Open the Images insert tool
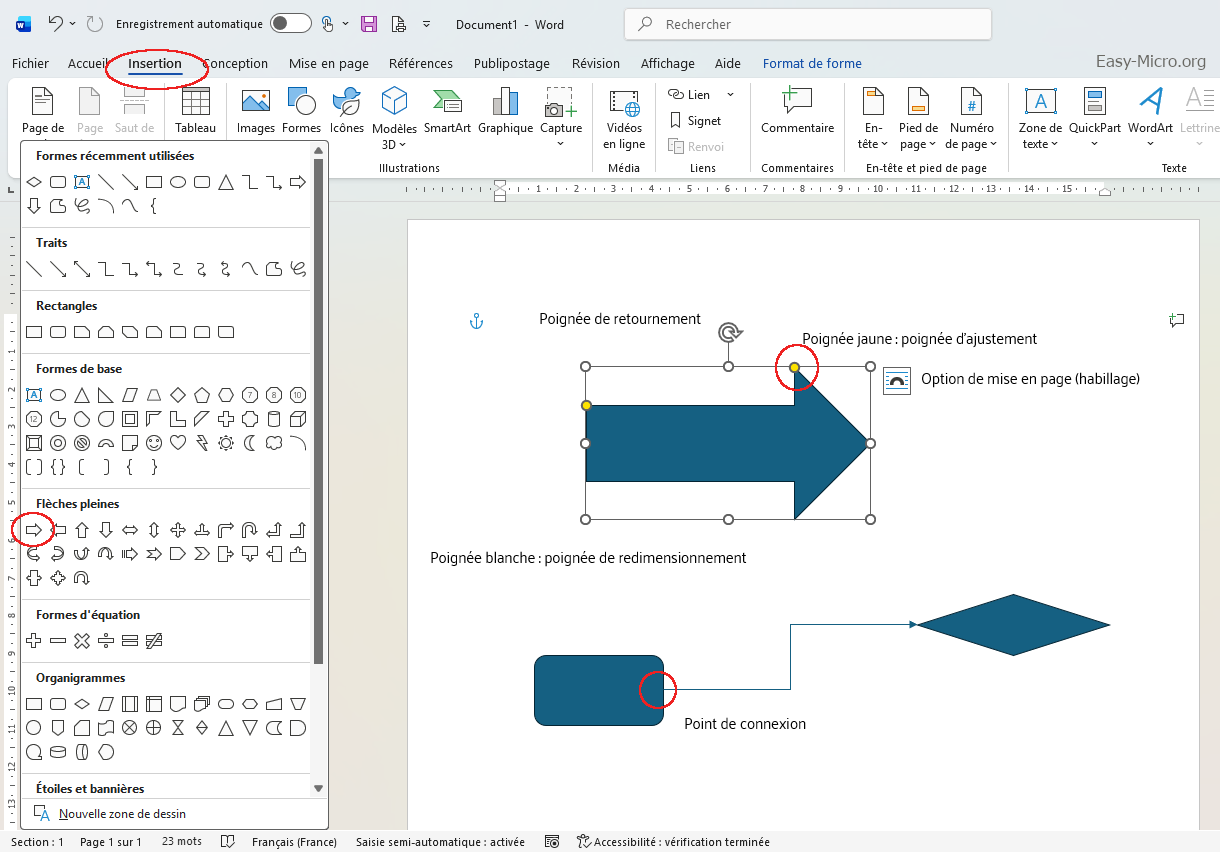Image resolution: width=1220 pixels, height=852 pixels. point(256,110)
